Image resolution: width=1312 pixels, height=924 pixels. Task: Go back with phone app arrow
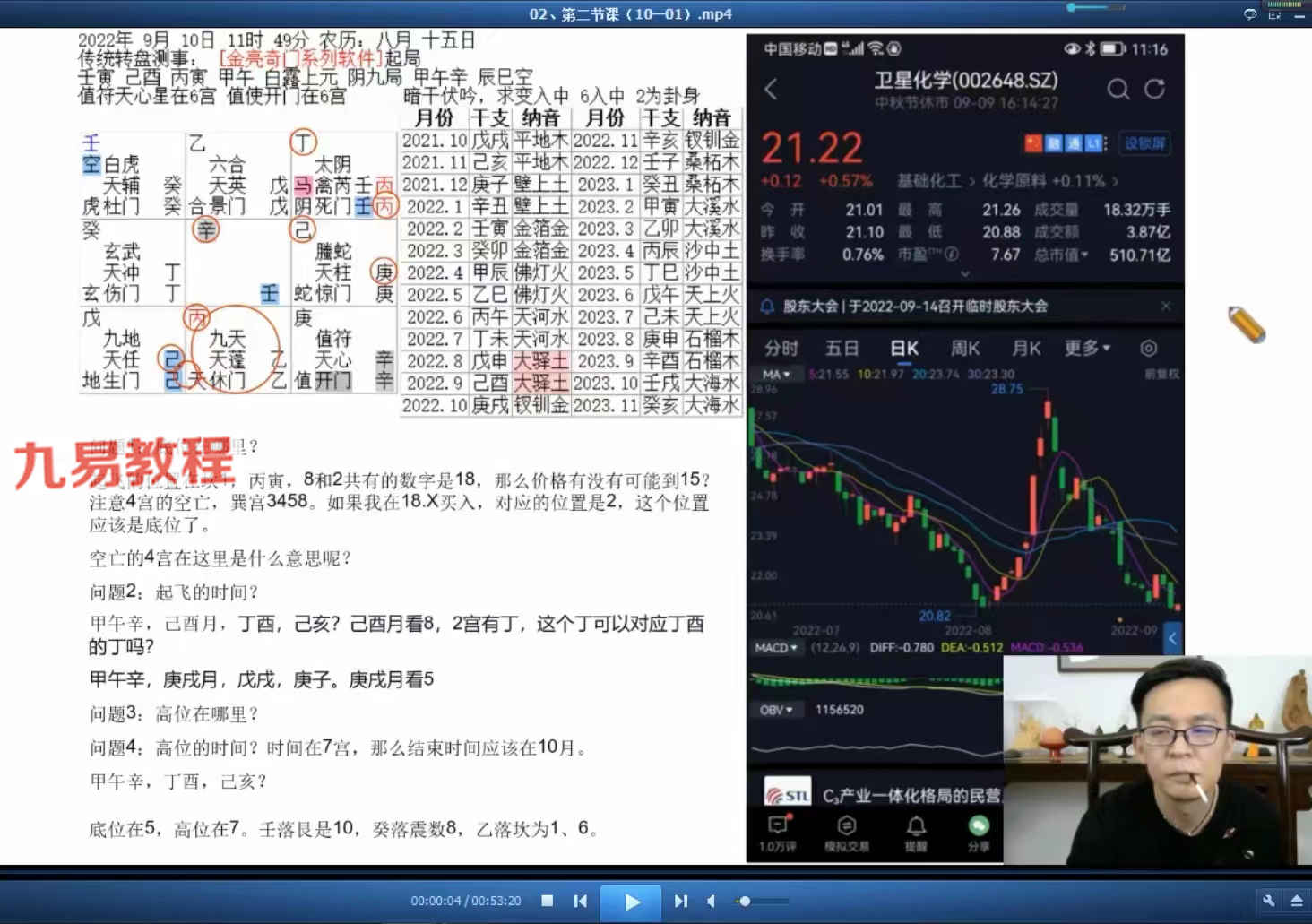(771, 89)
